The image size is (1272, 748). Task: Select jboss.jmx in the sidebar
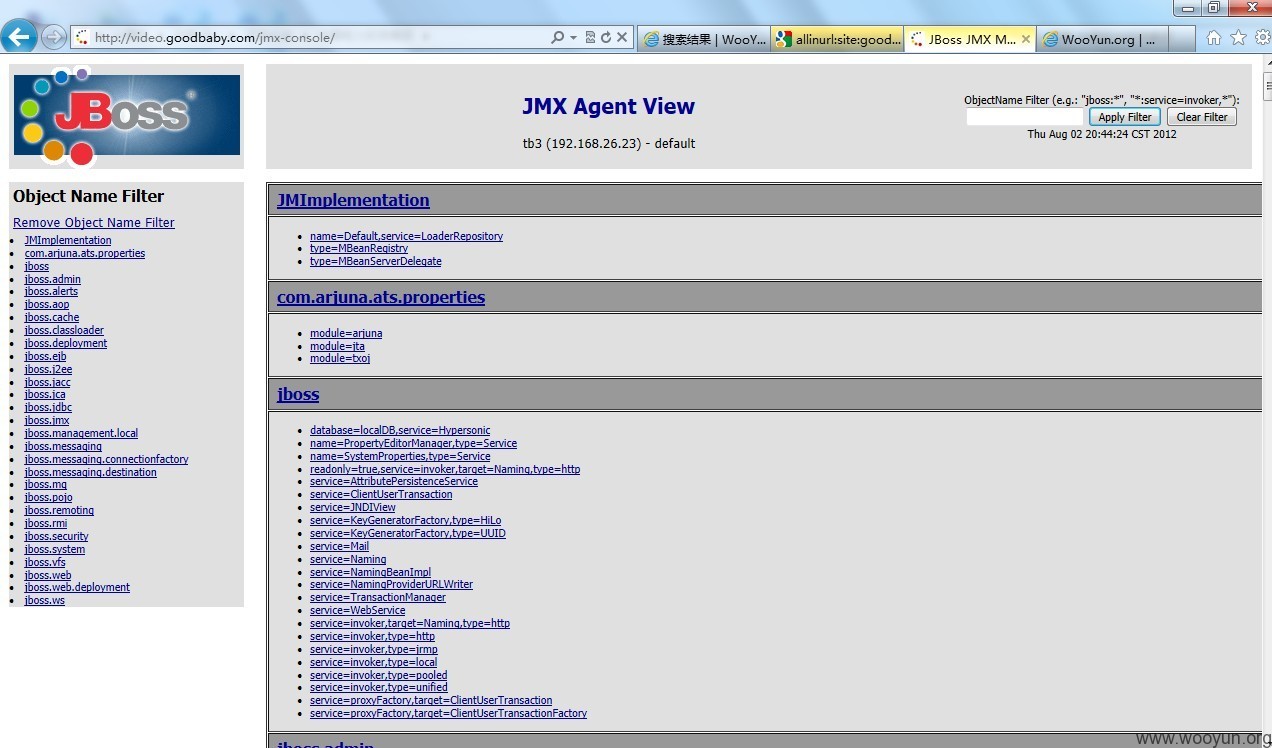pyautogui.click(x=47, y=420)
